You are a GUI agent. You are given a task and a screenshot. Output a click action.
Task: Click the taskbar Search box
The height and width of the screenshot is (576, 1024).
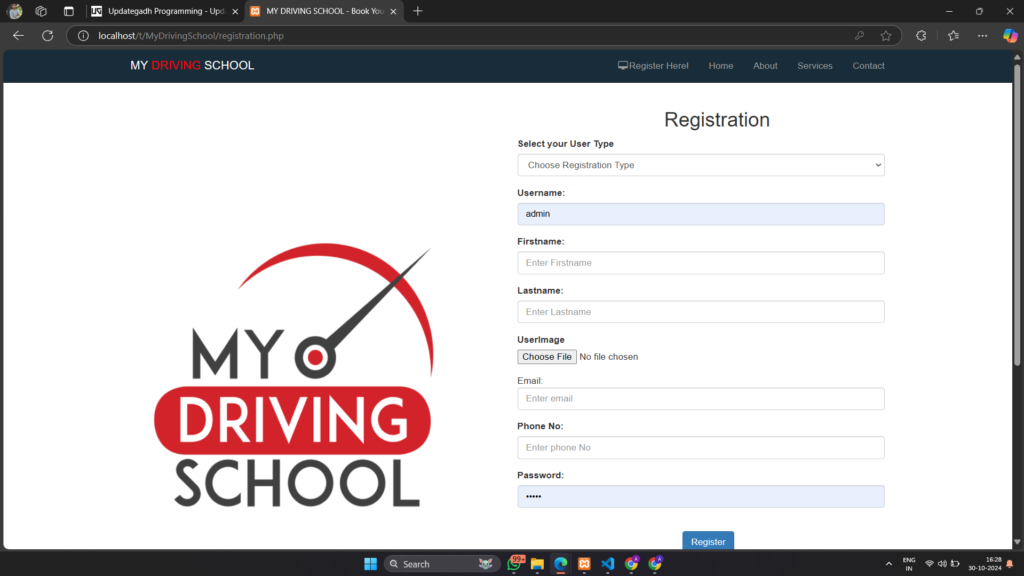pyautogui.click(x=441, y=564)
